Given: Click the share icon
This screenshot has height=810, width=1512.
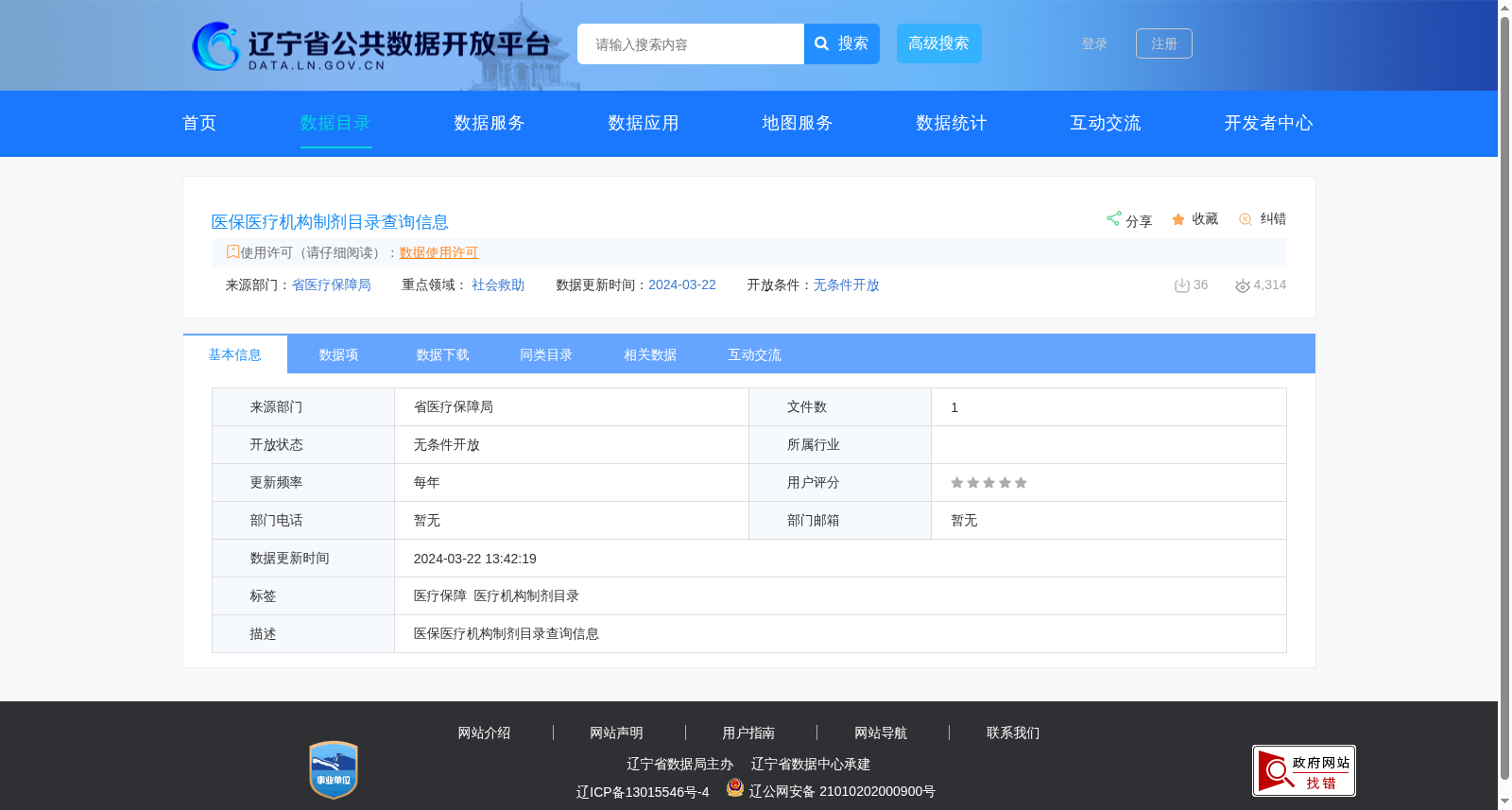Looking at the screenshot, I should (1113, 218).
